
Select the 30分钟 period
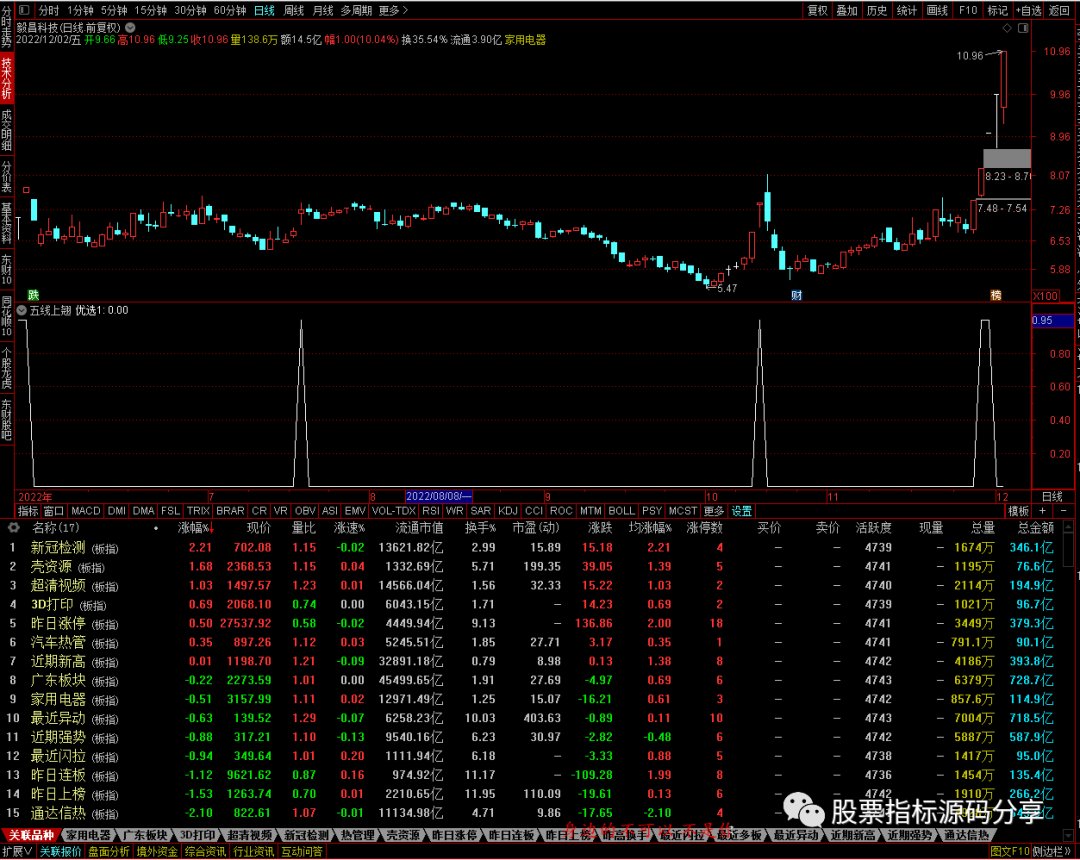191,10
